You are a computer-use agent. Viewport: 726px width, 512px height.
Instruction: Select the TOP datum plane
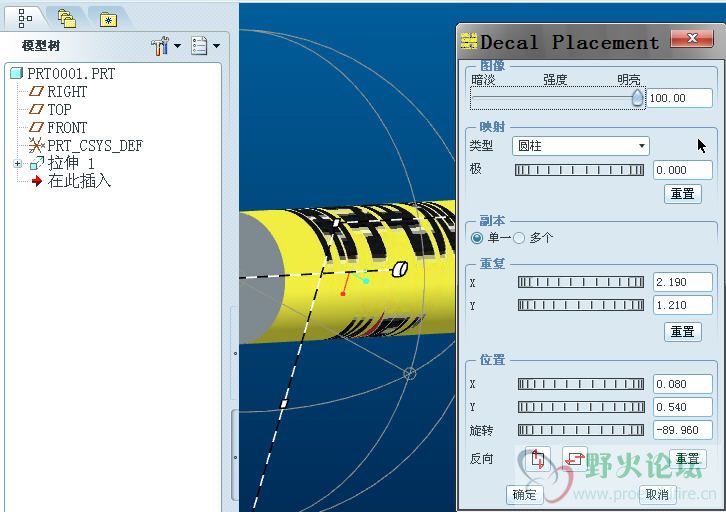tap(59, 110)
